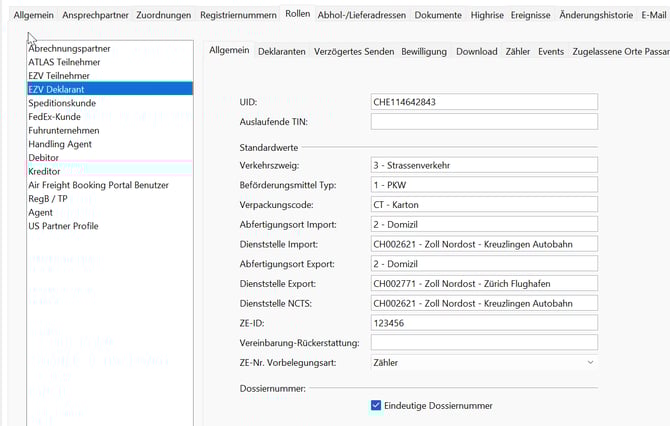
Task: Focus the Vereinbarung-Rückerstattung field
Action: 484,343
